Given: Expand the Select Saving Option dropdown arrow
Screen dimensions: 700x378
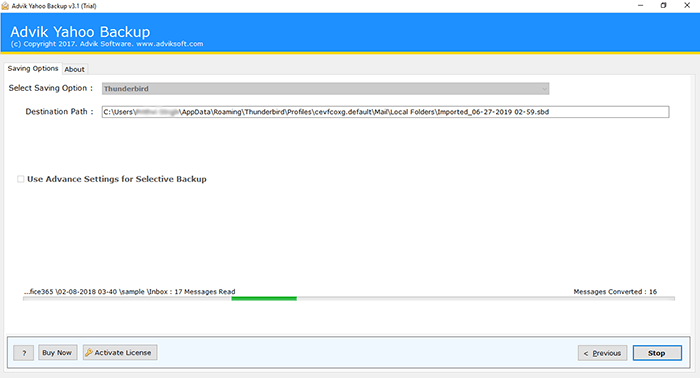Looking at the screenshot, I should [x=544, y=88].
